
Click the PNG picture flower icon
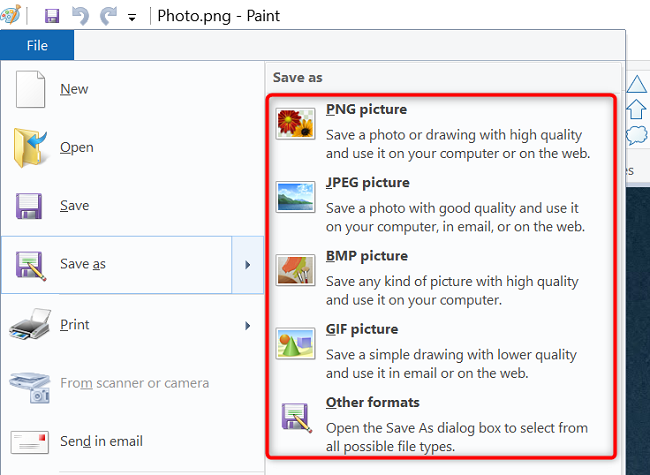[x=296, y=123]
